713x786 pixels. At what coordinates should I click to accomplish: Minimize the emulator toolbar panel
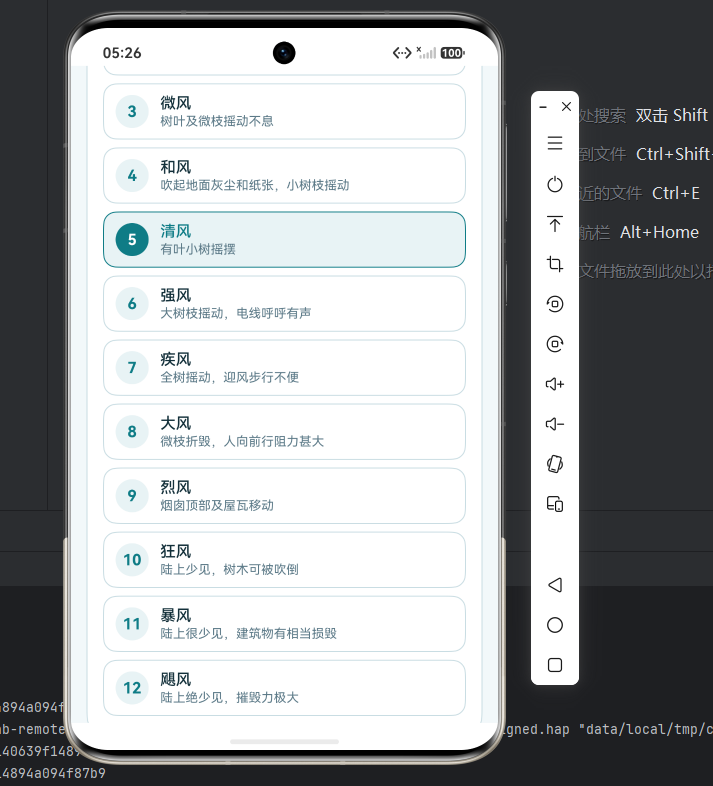tap(543, 107)
